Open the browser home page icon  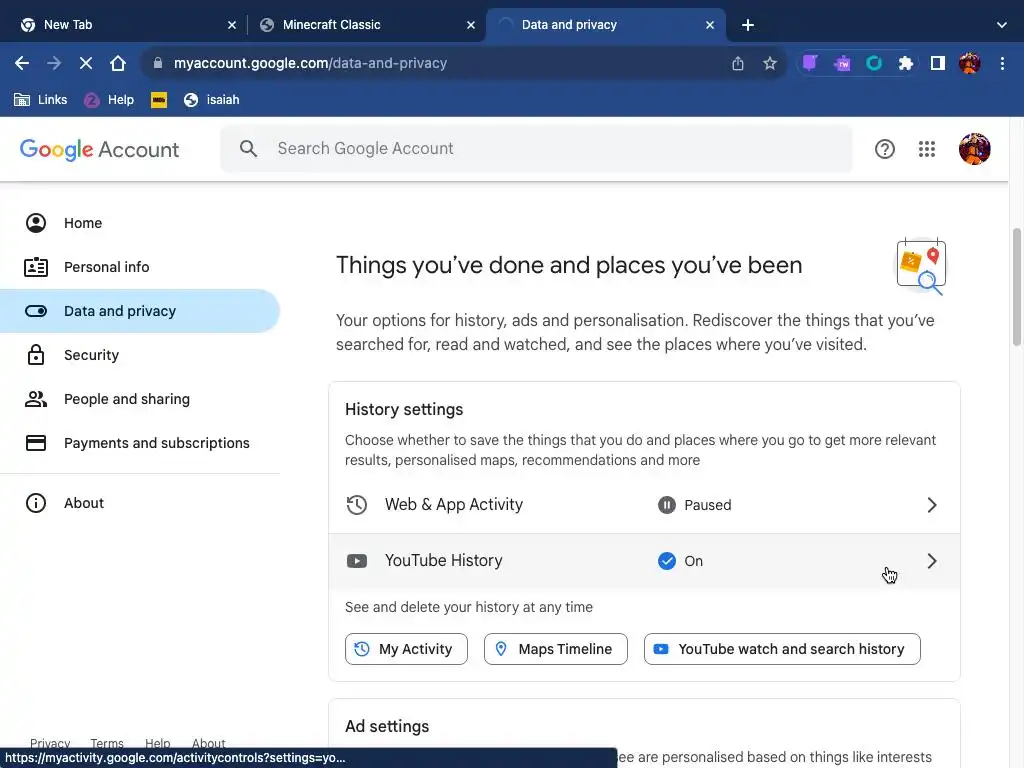coord(118,63)
